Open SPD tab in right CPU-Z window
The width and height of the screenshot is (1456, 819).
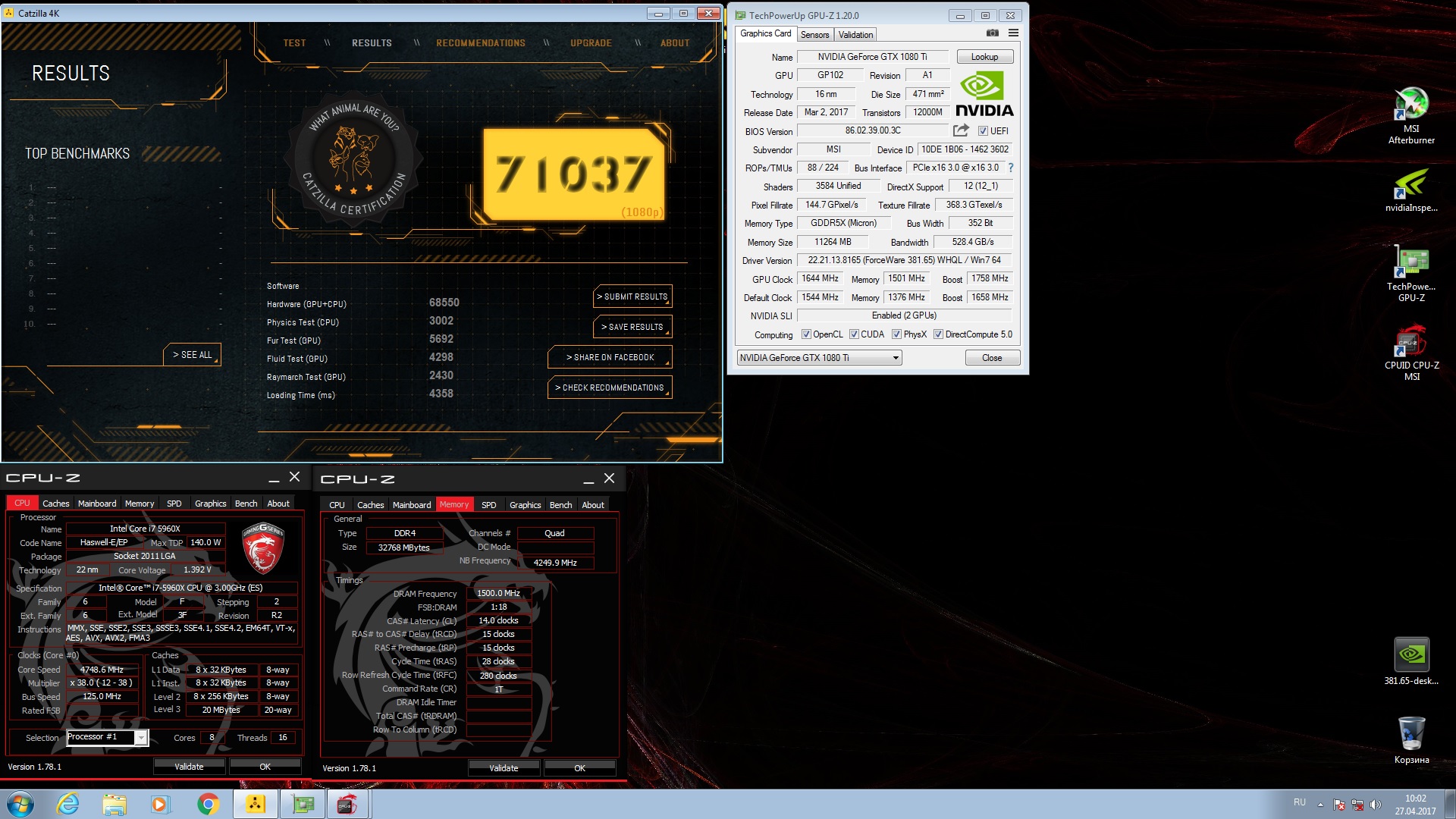coord(489,505)
